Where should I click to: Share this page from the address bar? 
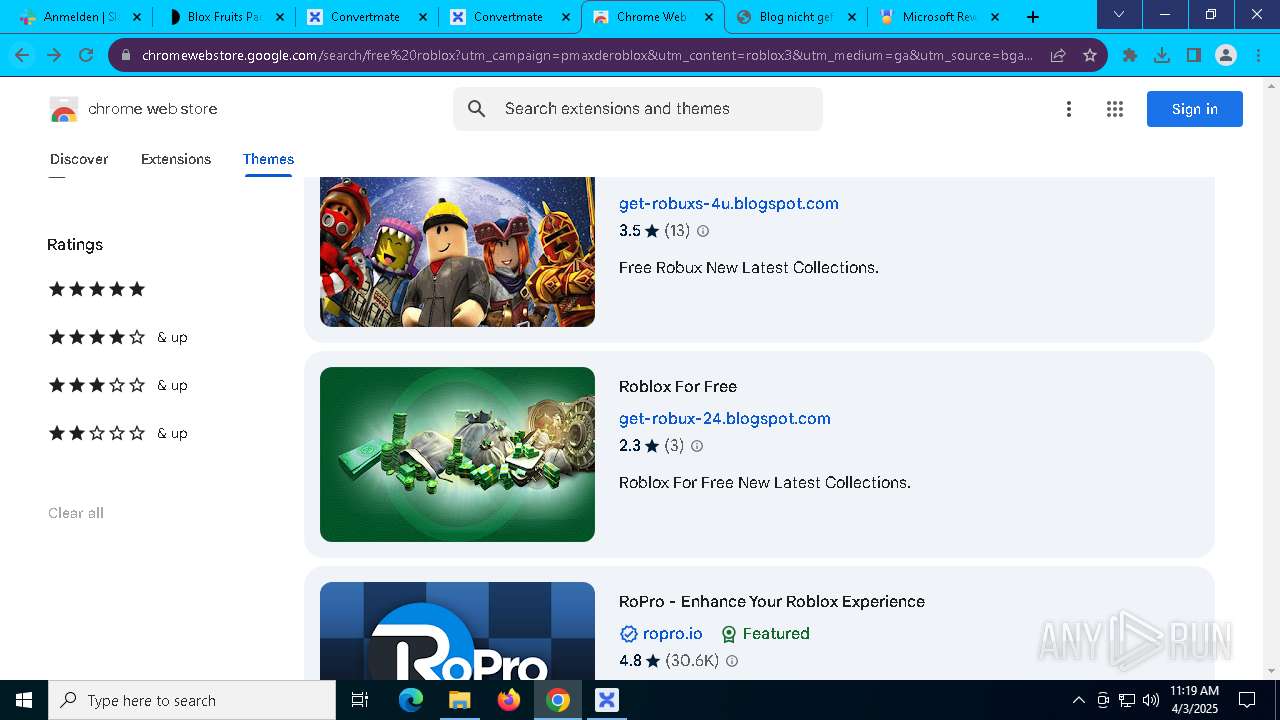coord(1058,56)
